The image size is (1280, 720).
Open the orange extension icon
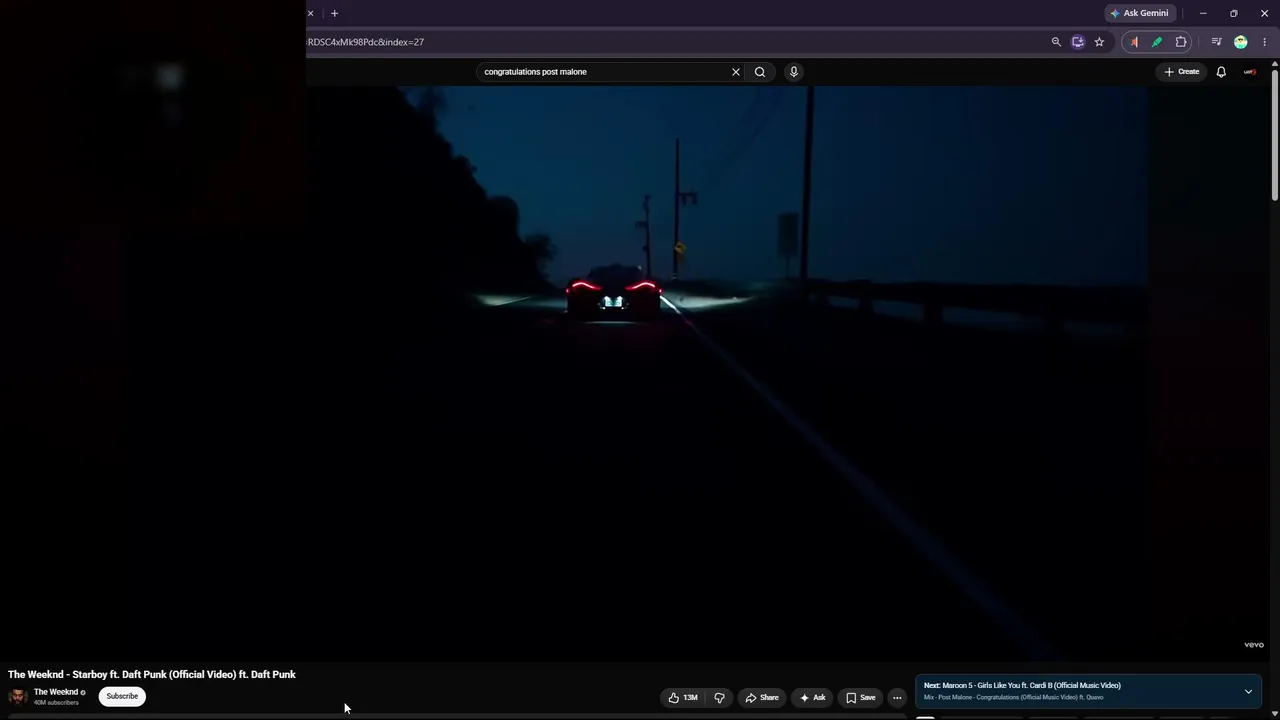pyautogui.click(x=1134, y=42)
